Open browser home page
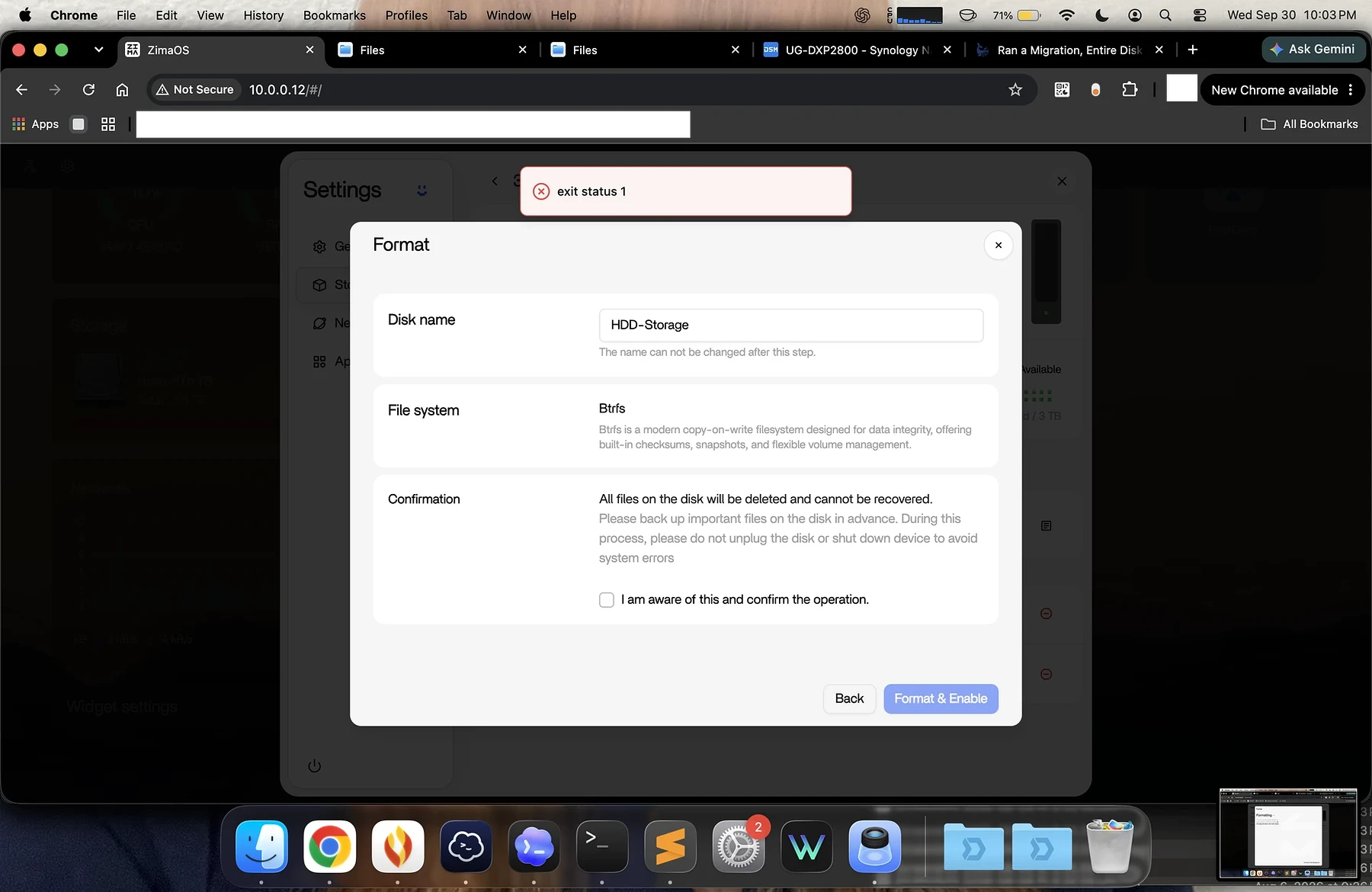Viewport: 1372px width, 892px height. pos(122,90)
